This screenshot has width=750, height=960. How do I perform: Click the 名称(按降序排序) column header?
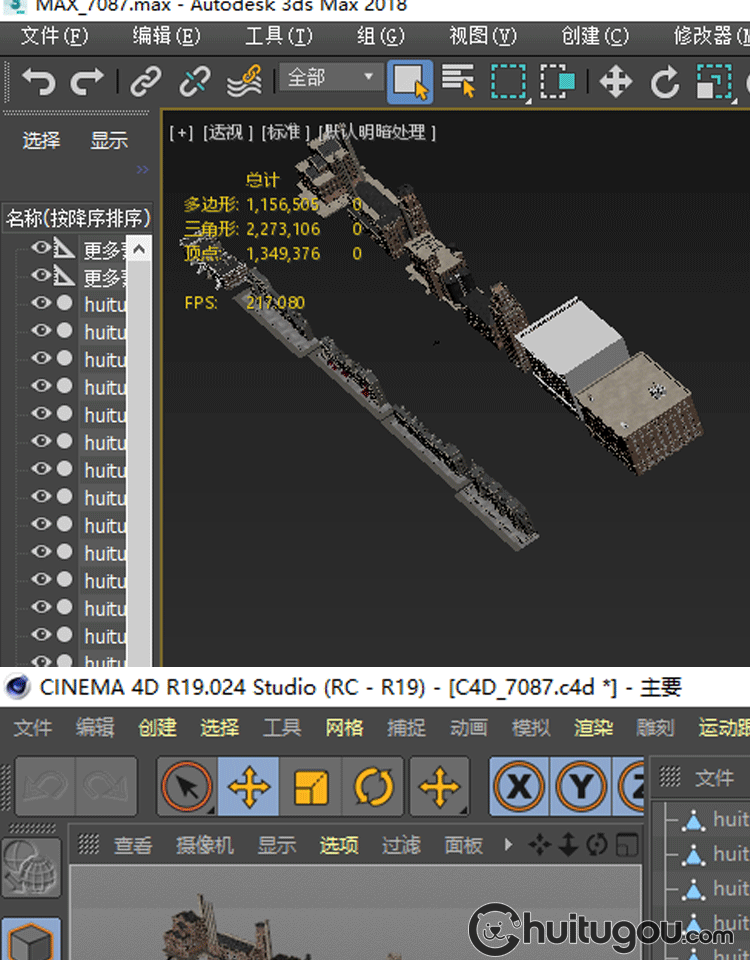point(78,218)
